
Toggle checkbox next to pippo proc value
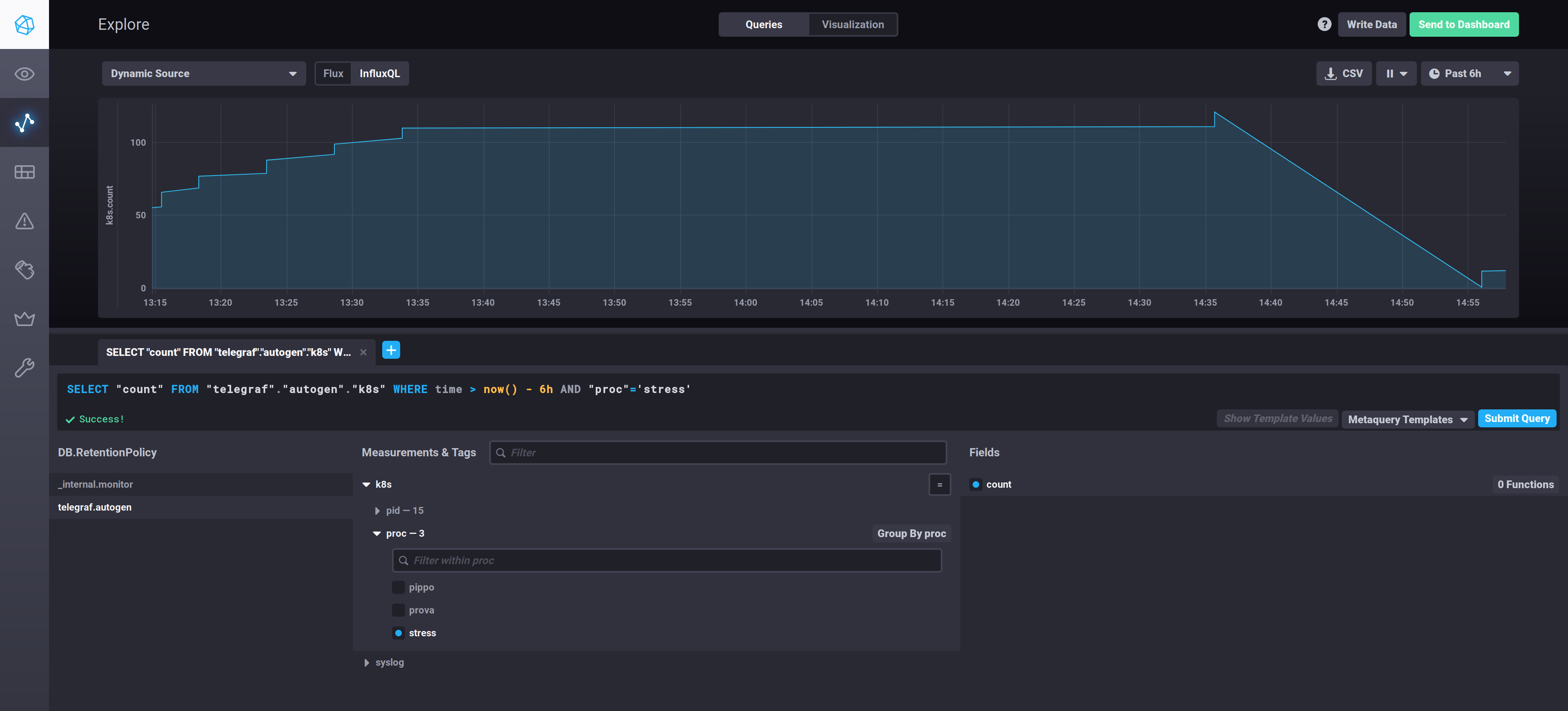pyautogui.click(x=398, y=587)
